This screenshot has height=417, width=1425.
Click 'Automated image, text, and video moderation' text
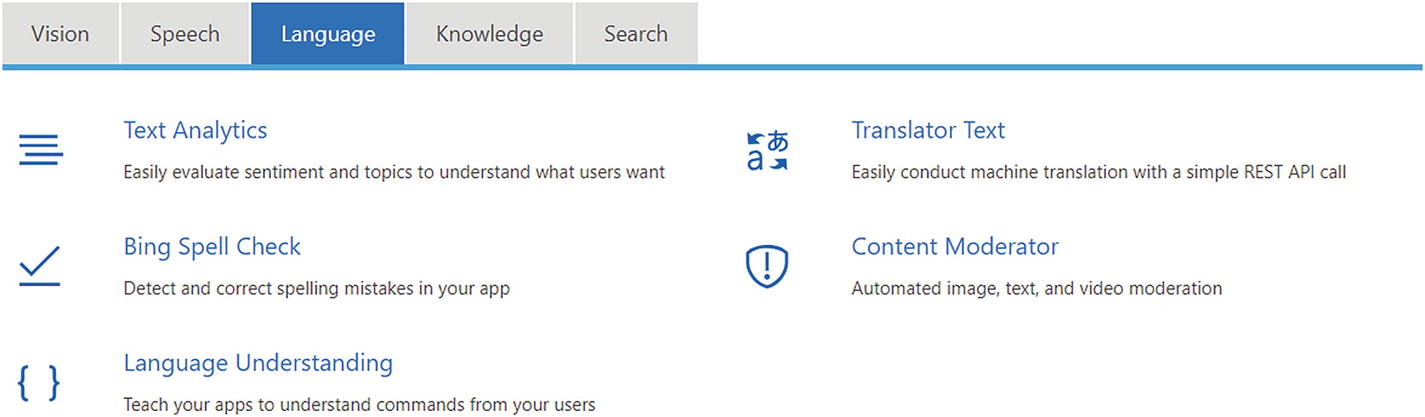coord(1037,289)
